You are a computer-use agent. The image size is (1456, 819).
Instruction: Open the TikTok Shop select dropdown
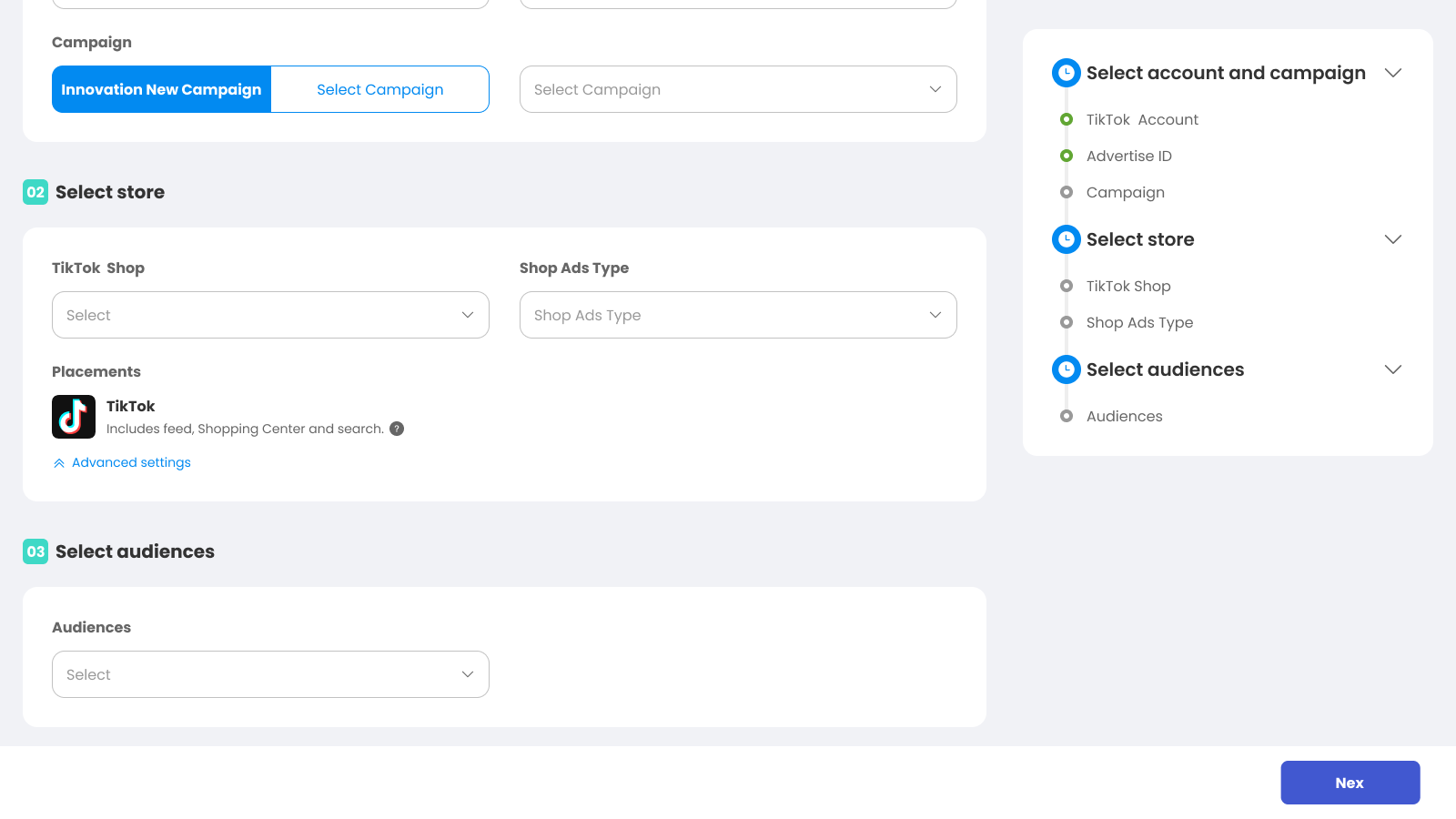pyautogui.click(x=270, y=315)
